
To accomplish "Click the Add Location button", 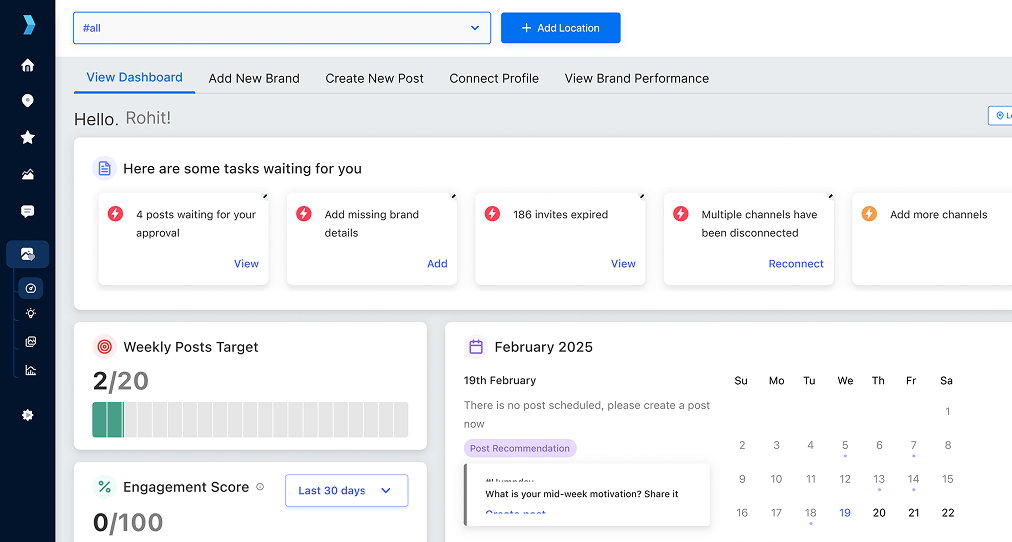I will tap(560, 28).
